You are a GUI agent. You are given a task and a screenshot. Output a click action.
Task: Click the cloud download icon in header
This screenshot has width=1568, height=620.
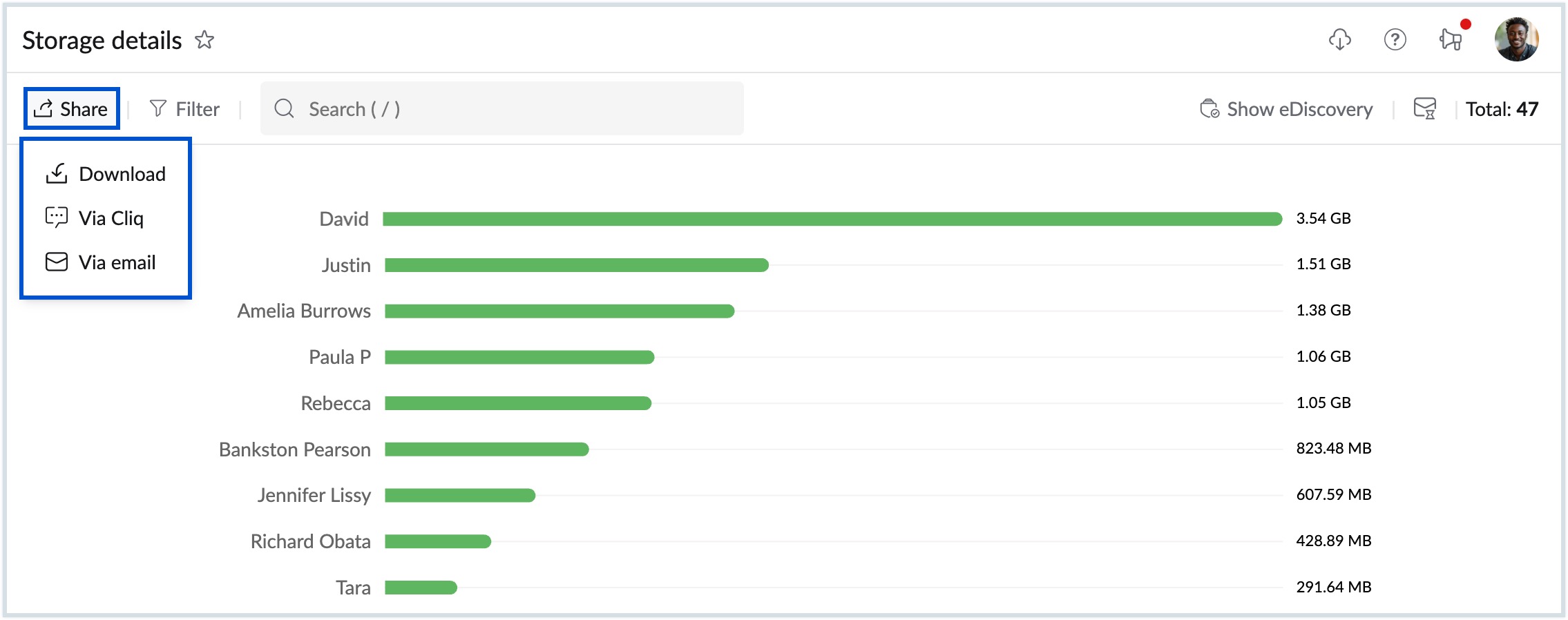point(1339,40)
